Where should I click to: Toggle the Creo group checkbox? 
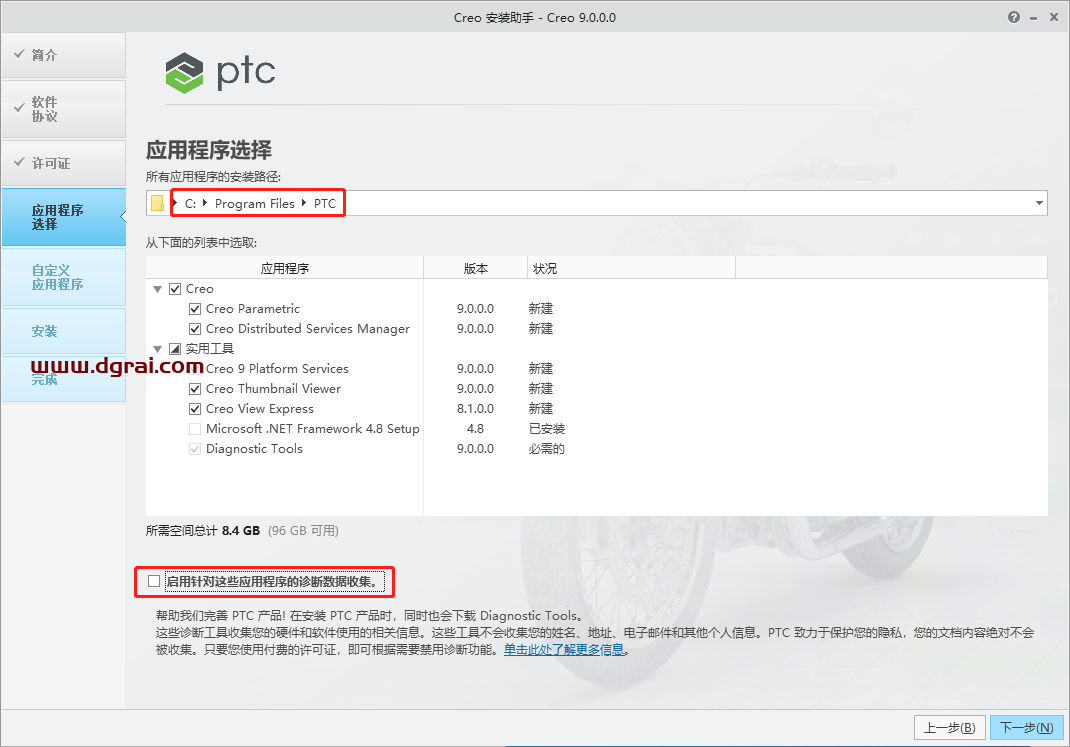(x=175, y=289)
